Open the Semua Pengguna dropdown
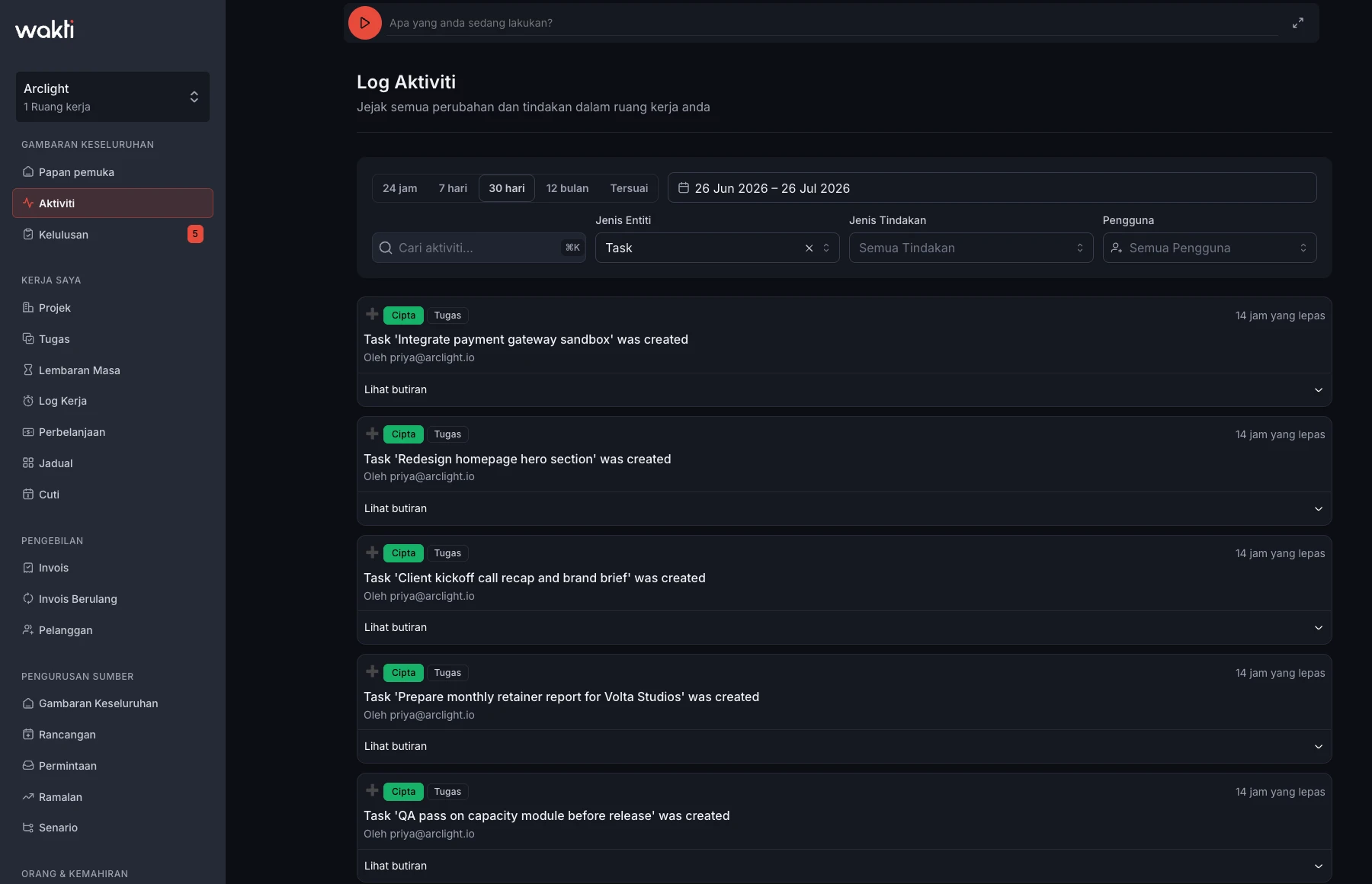 1210,248
